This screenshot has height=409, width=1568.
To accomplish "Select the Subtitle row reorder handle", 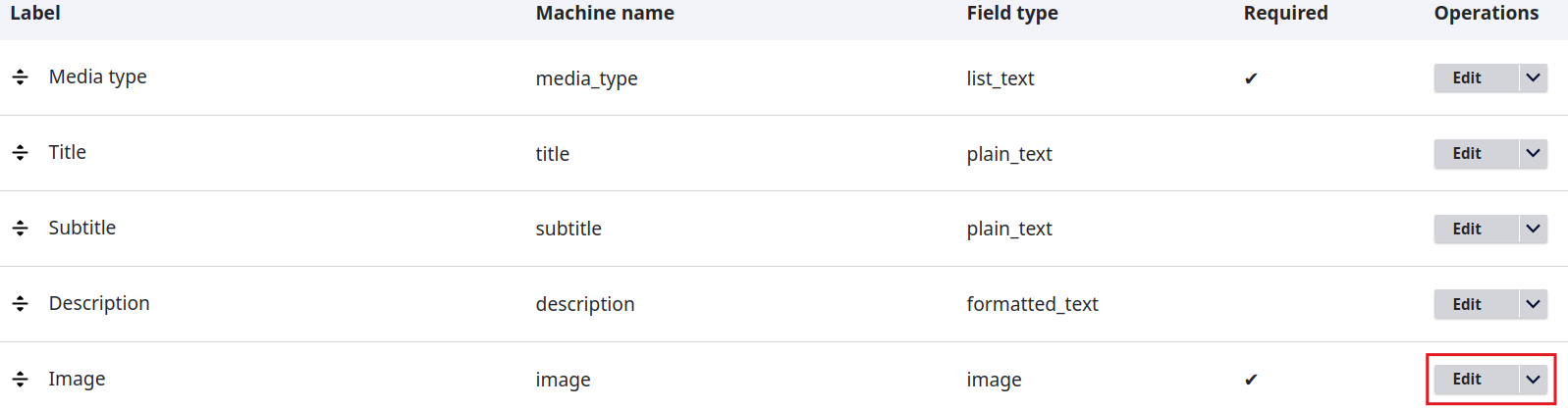I will [20, 229].
